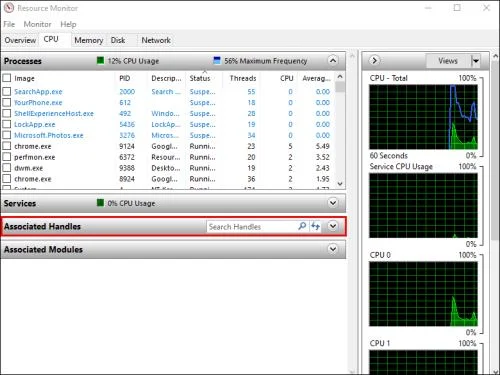Click the 56% Maximum Frequency label
500x375 pixels.
pos(266,61)
